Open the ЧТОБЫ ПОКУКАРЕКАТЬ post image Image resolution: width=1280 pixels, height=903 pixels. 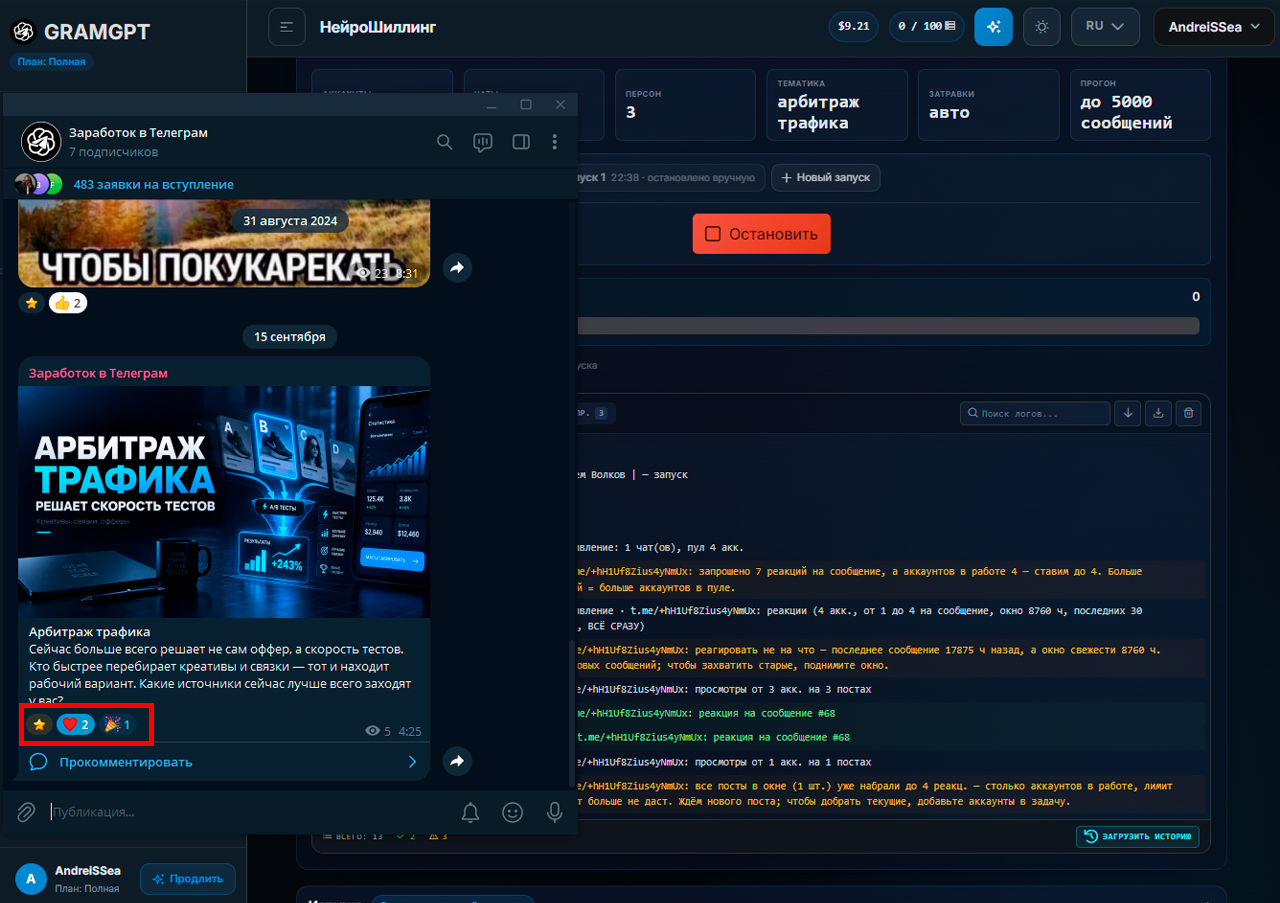(224, 243)
